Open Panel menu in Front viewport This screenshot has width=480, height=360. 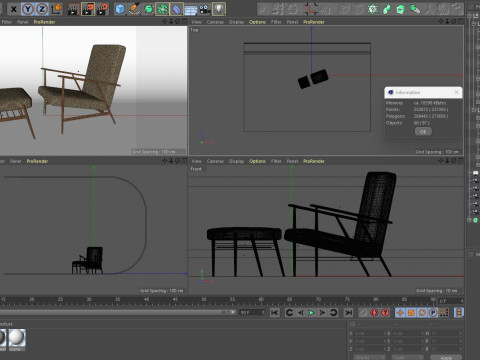point(292,161)
